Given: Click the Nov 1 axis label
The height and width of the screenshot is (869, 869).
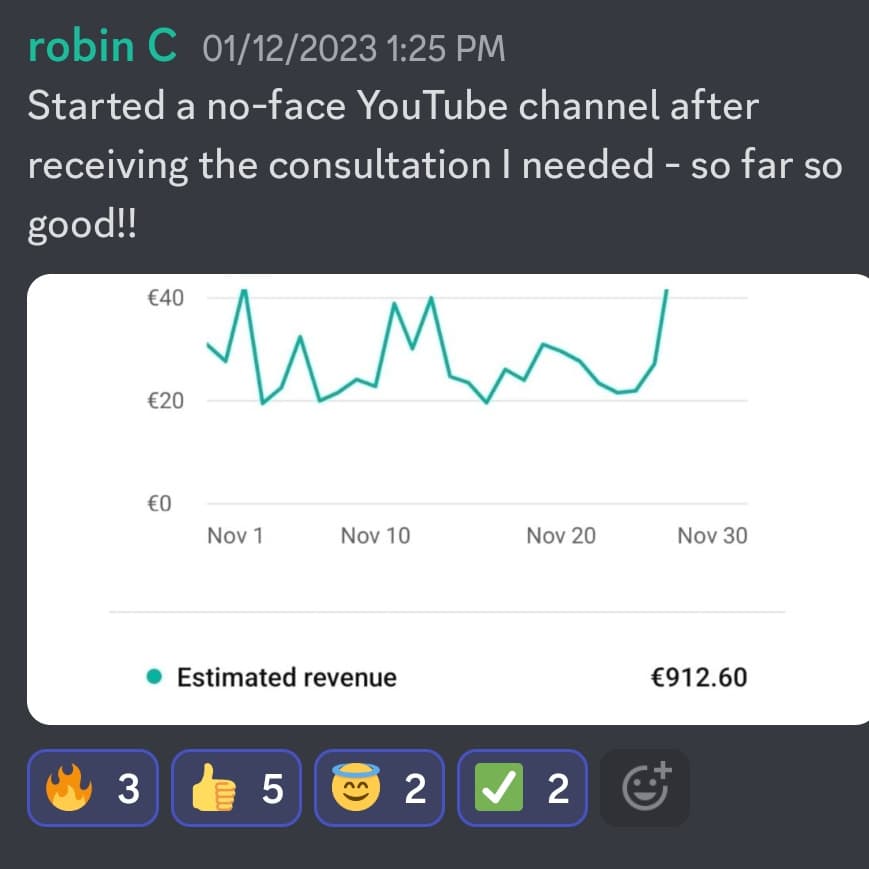Looking at the screenshot, I should (x=235, y=536).
